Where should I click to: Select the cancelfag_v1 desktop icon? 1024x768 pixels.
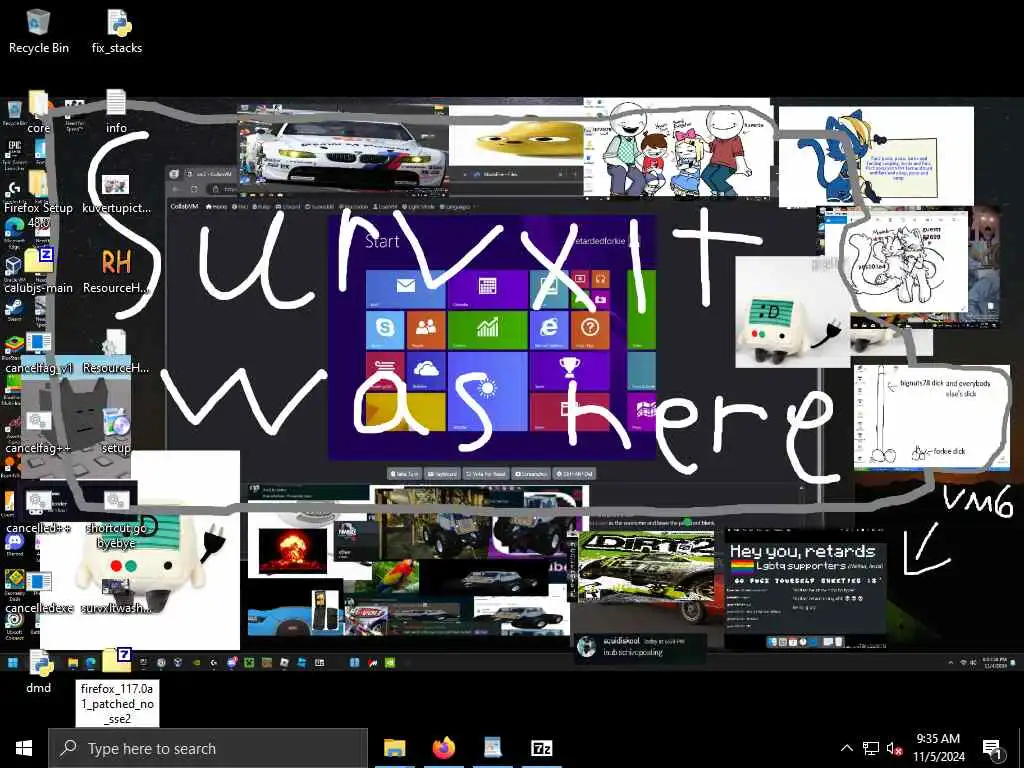(x=39, y=353)
